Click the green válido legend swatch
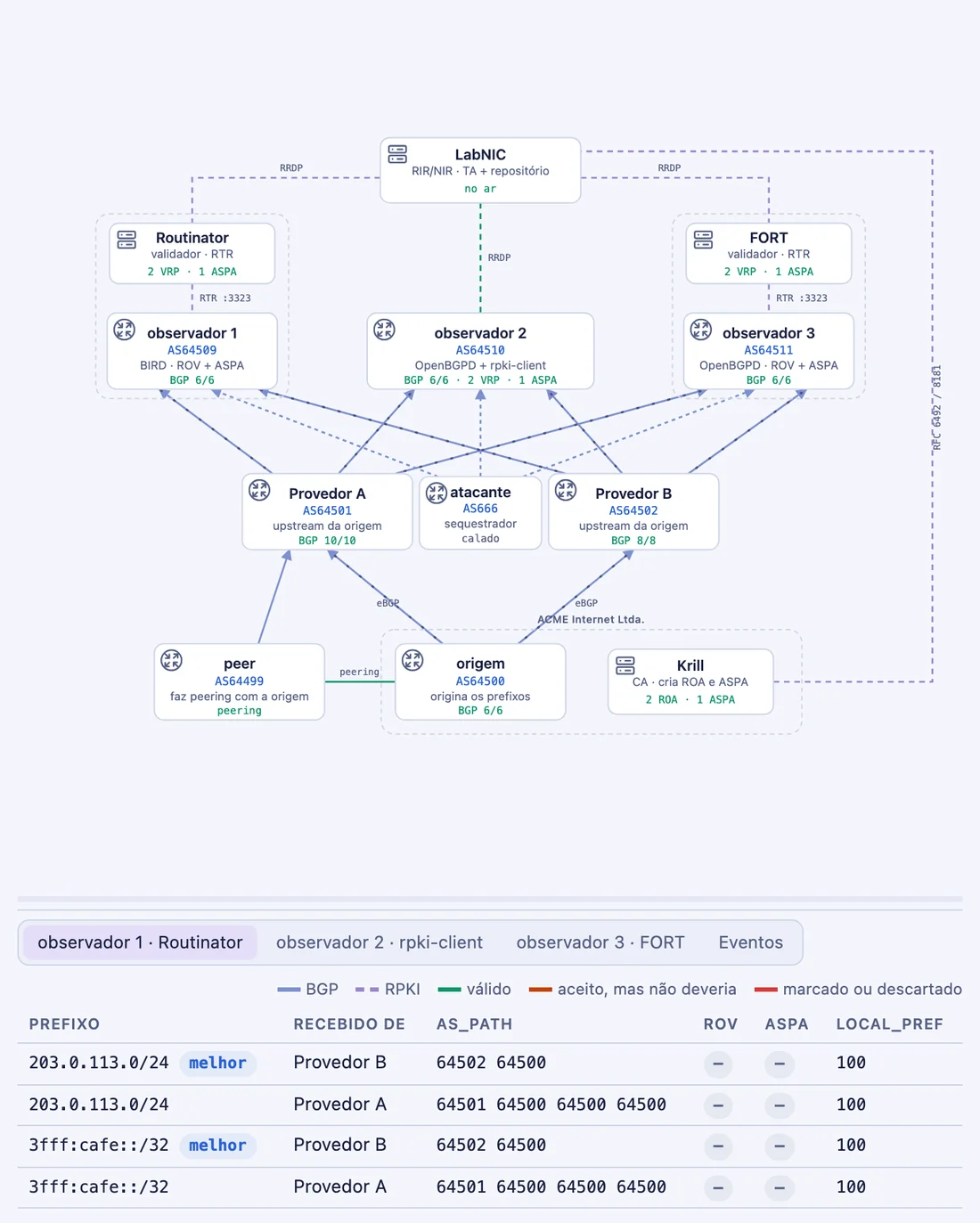Image resolution: width=980 pixels, height=1223 pixels. (450, 990)
